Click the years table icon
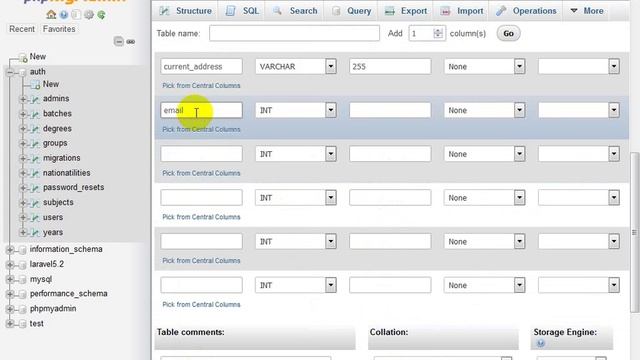Image resolution: width=640 pixels, height=360 pixels. click(36, 233)
